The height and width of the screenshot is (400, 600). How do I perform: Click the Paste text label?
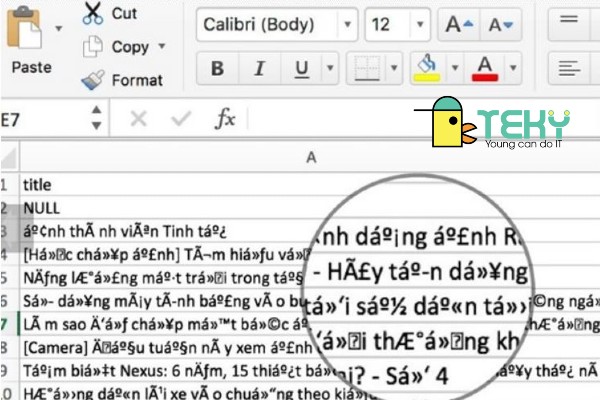31,67
